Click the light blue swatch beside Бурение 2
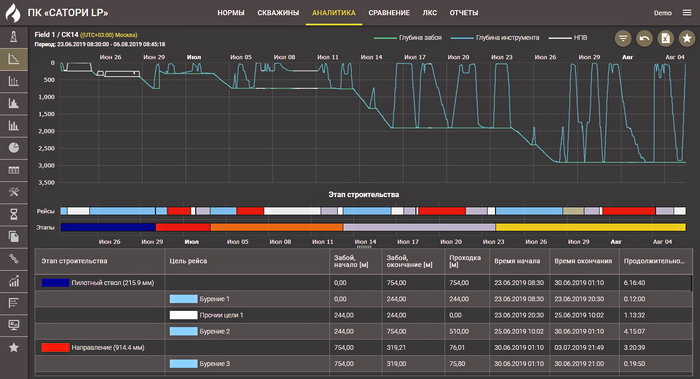Viewport: 700px width, 379px height. [x=183, y=331]
